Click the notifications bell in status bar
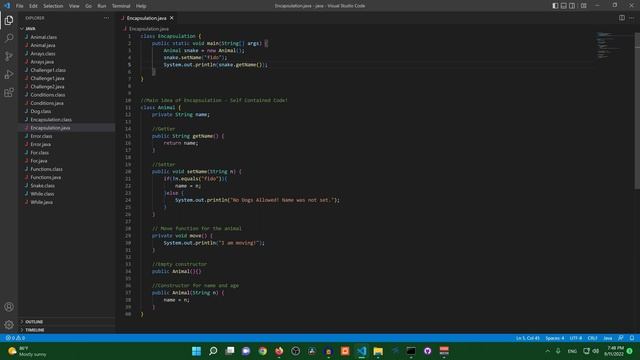Image resolution: width=640 pixels, height=360 pixels. coord(632,338)
